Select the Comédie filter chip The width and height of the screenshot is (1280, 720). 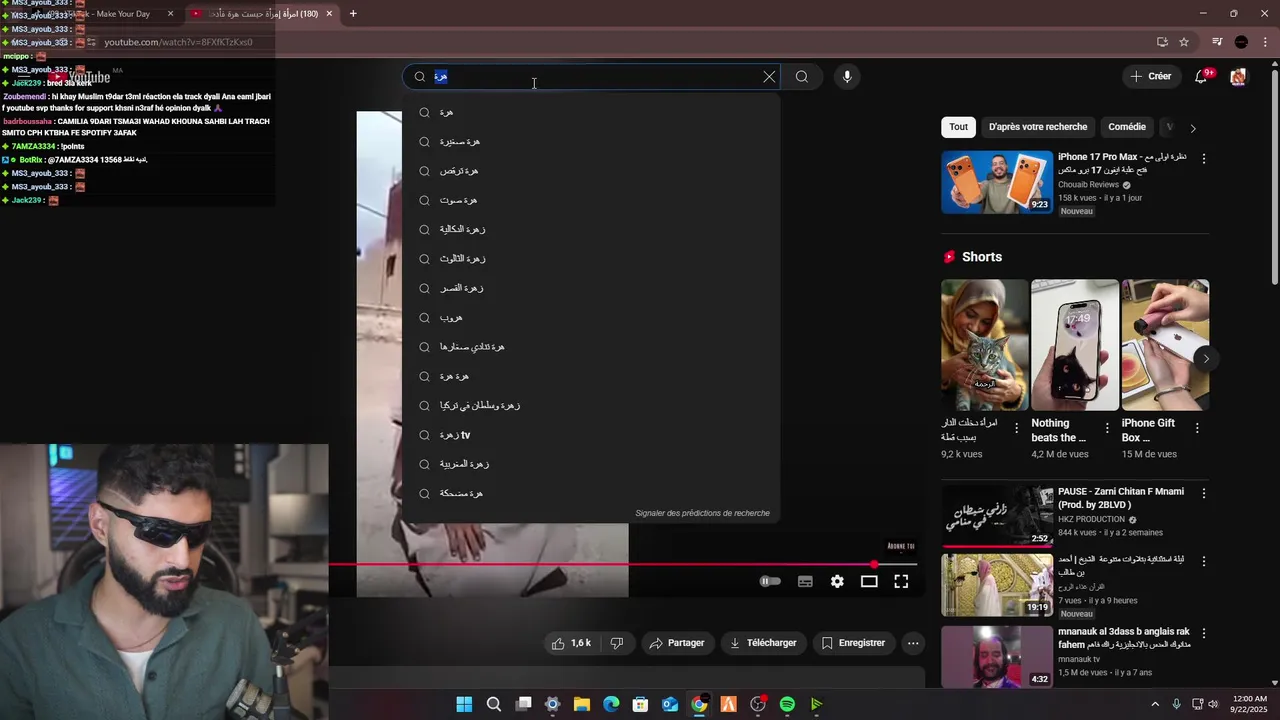click(x=1127, y=127)
